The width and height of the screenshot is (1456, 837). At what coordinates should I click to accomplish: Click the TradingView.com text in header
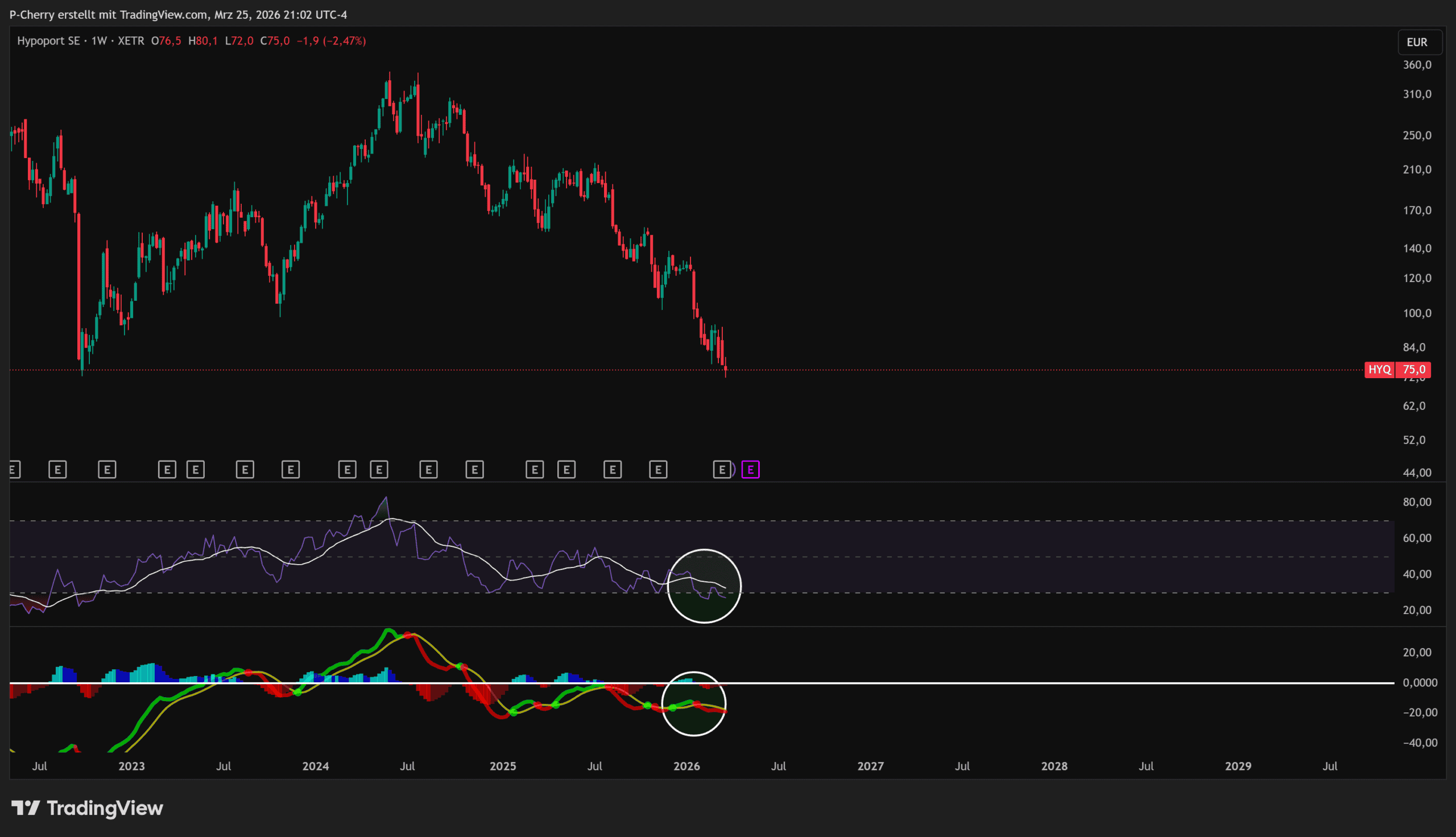pos(163,14)
